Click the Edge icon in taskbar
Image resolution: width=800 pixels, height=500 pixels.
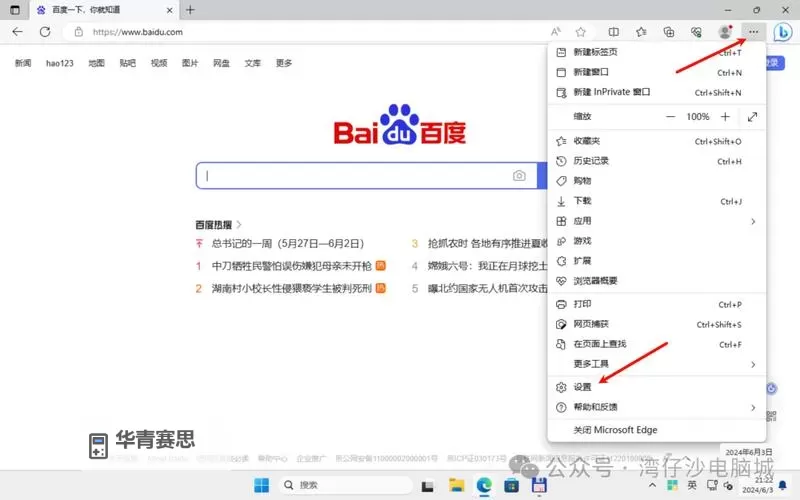tap(484, 485)
